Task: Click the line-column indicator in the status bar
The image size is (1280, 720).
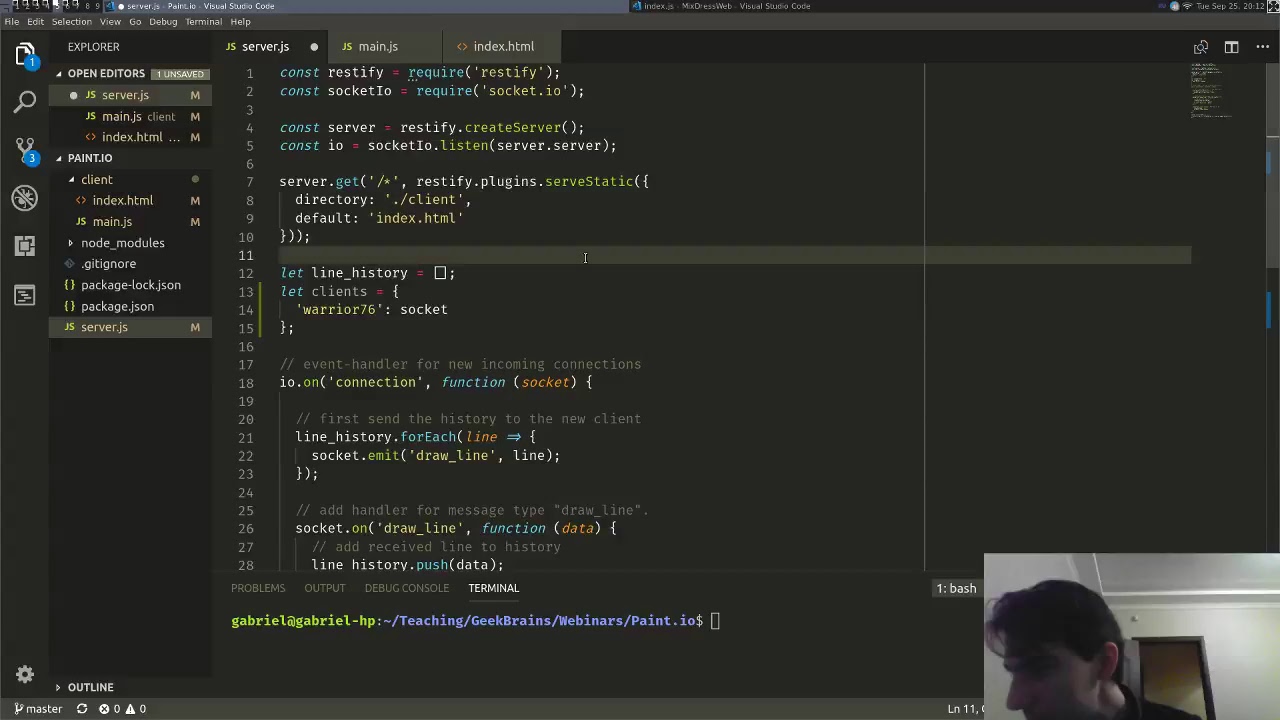Action: pos(965,709)
